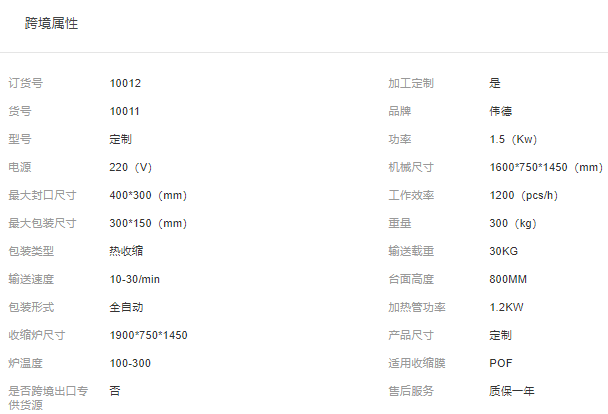
Task: Select the 包装类型 value 热收缩
Action: pos(127,251)
